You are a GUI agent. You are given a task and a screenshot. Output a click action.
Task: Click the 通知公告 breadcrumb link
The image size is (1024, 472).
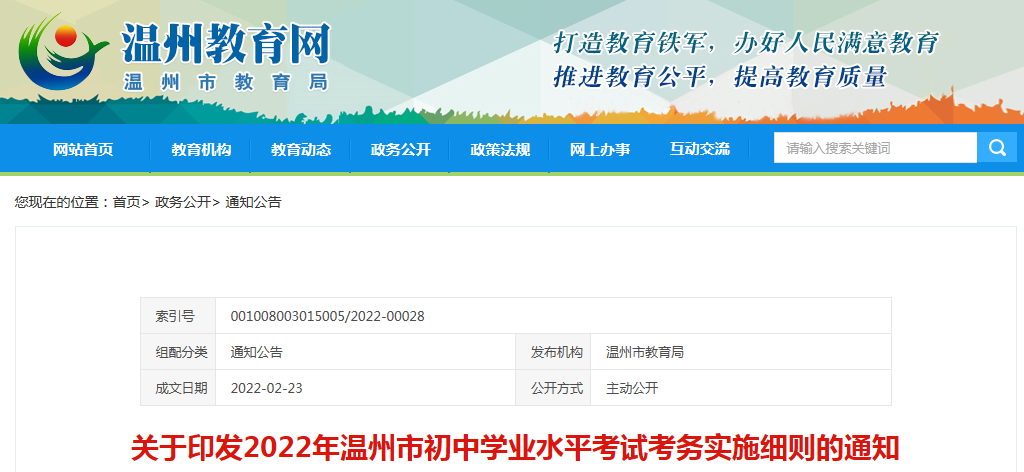pyautogui.click(x=254, y=202)
